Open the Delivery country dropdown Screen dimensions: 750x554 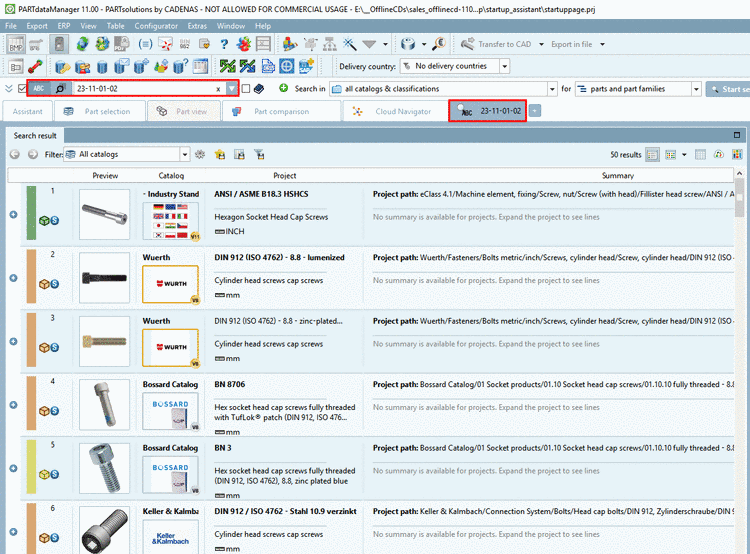click(505, 66)
